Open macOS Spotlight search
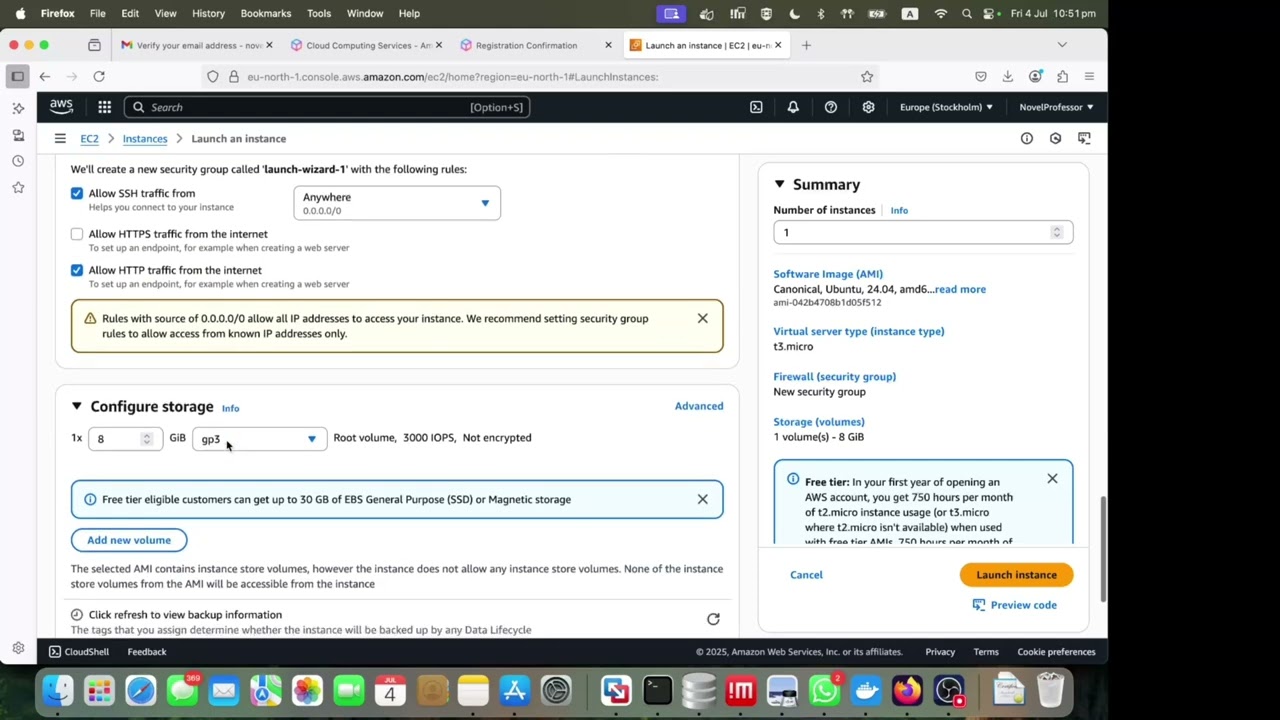 [x=966, y=13]
